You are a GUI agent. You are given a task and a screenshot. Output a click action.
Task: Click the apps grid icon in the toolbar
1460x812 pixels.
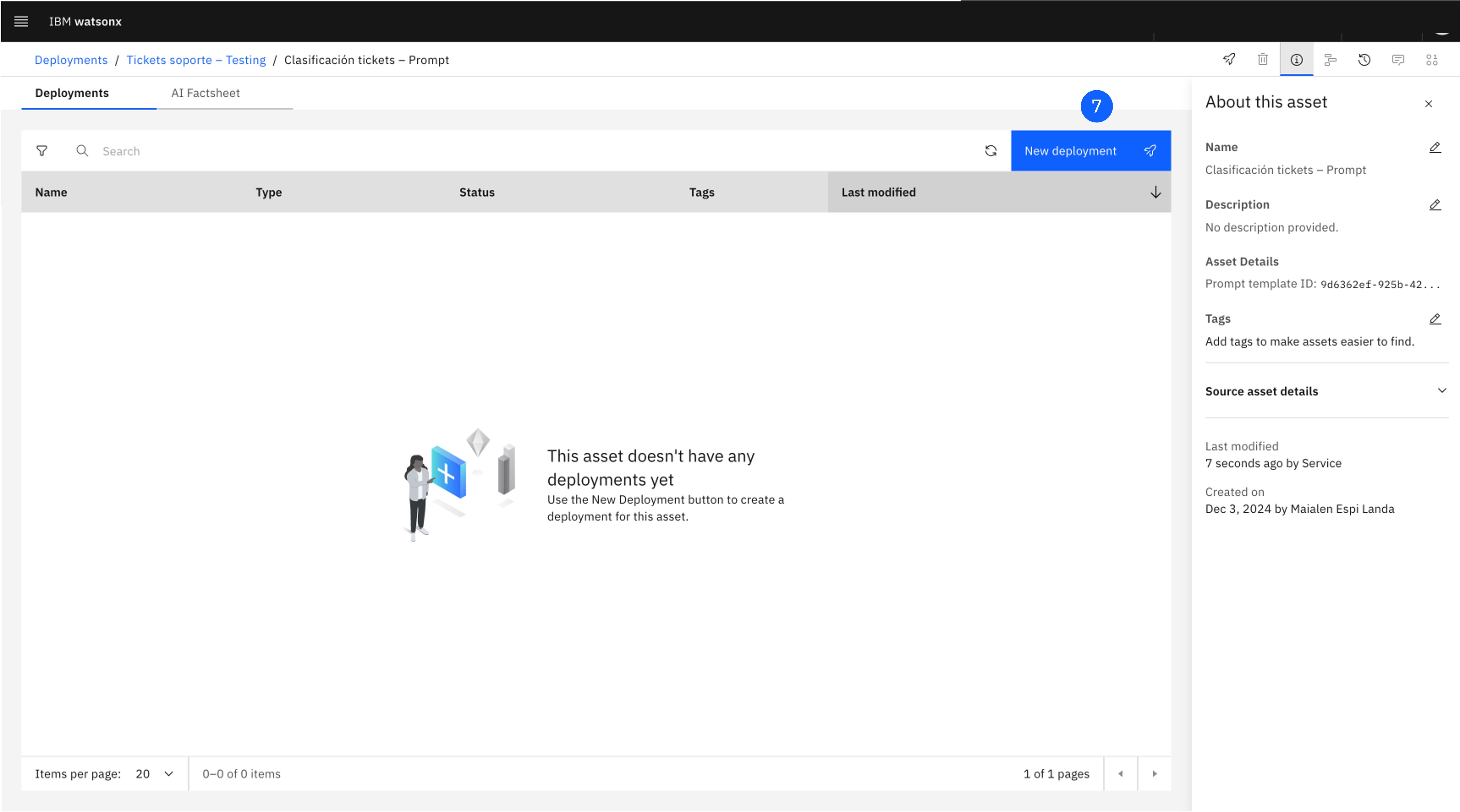[1432, 59]
